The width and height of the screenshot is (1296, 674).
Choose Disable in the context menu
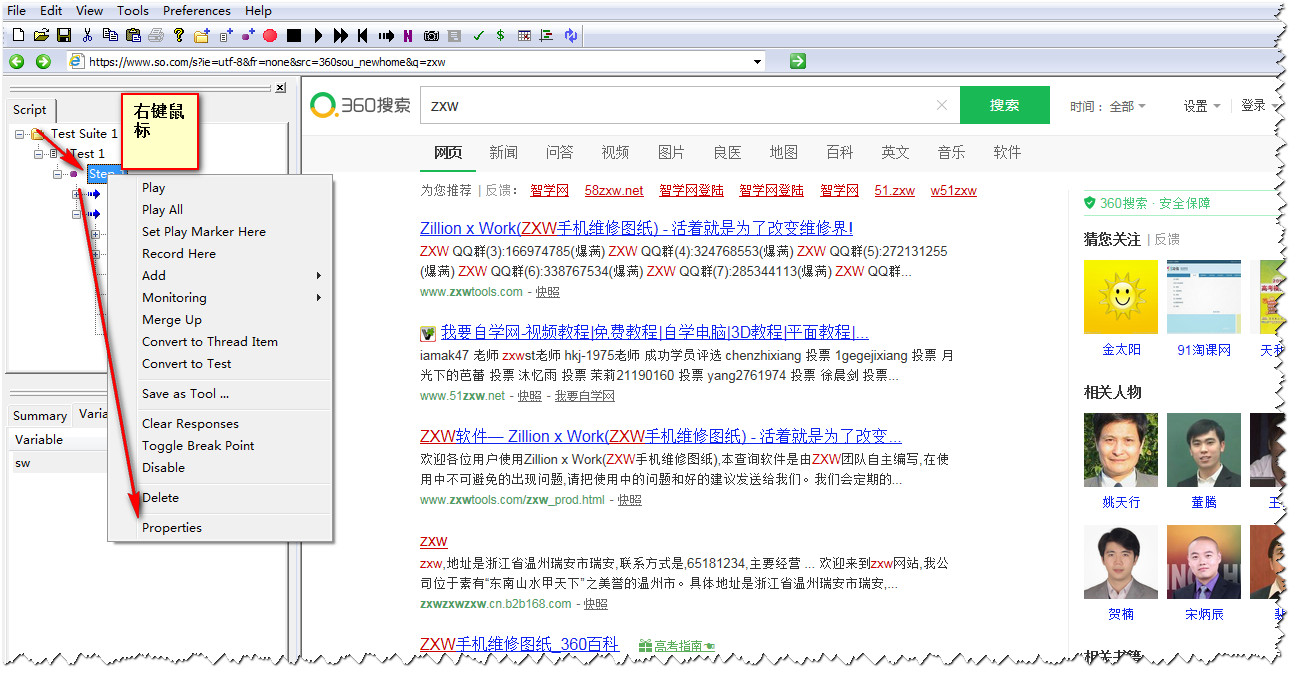(x=220, y=467)
